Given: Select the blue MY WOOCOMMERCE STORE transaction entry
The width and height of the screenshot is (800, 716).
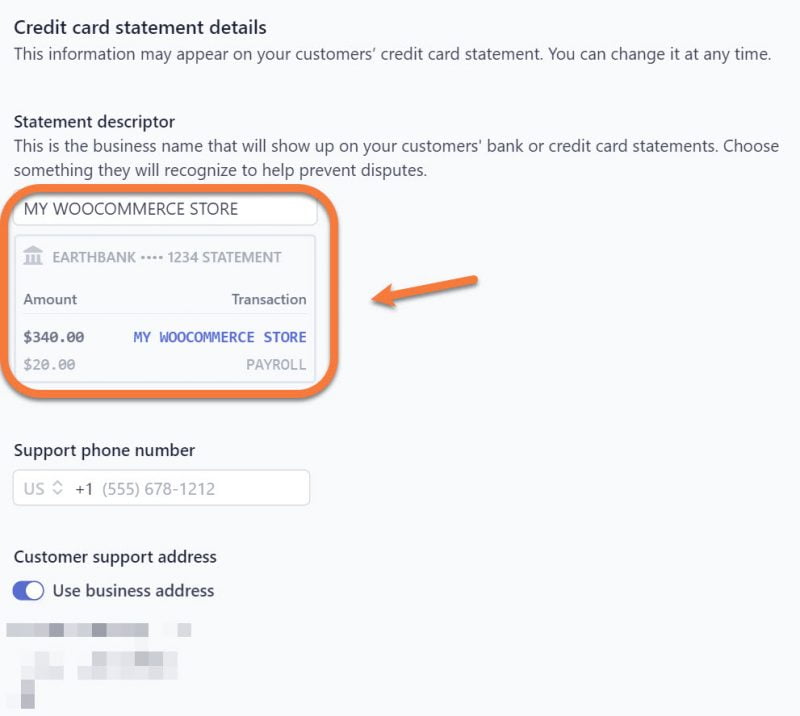Looking at the screenshot, I should coord(218,337).
